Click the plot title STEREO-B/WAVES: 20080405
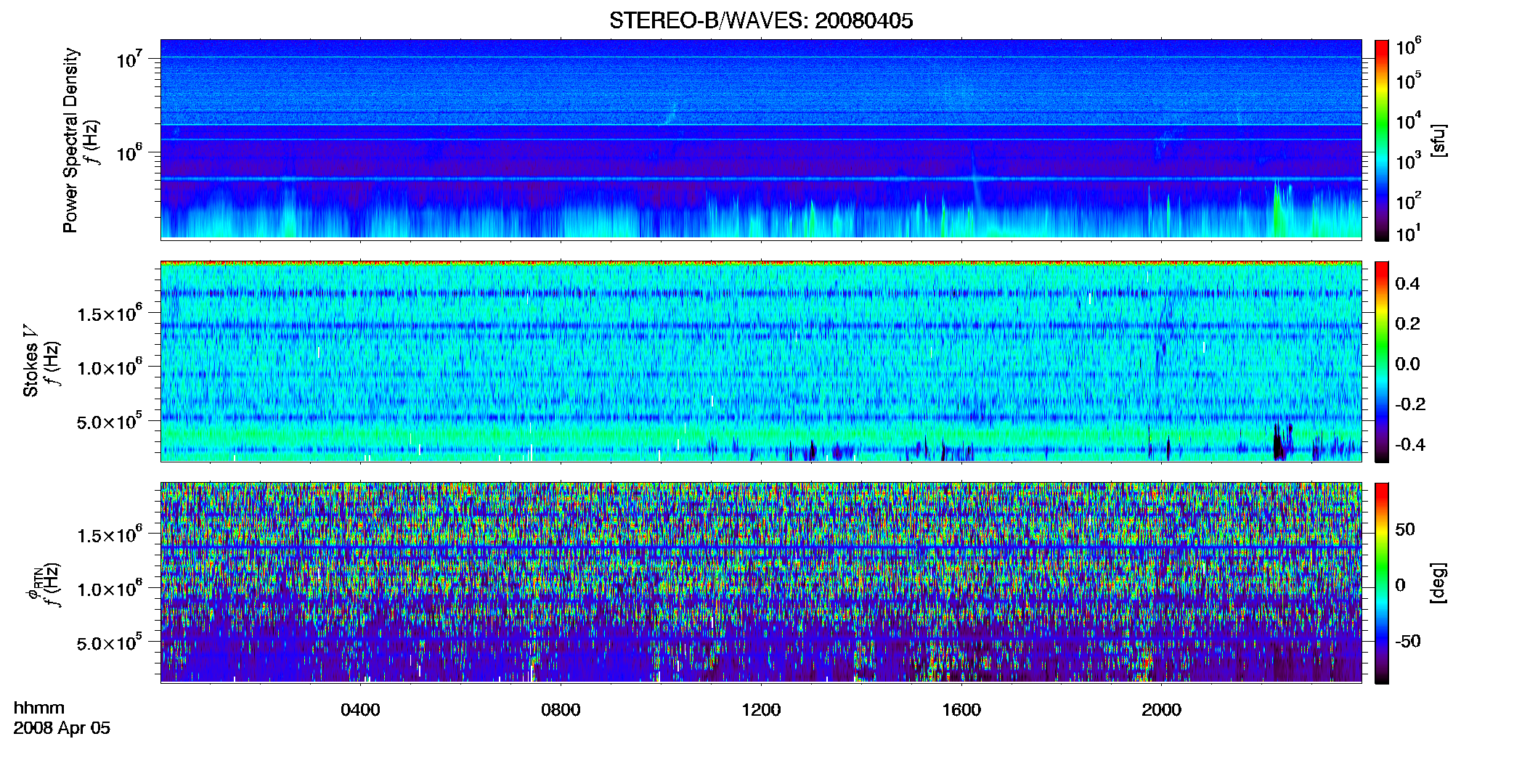 761,20
